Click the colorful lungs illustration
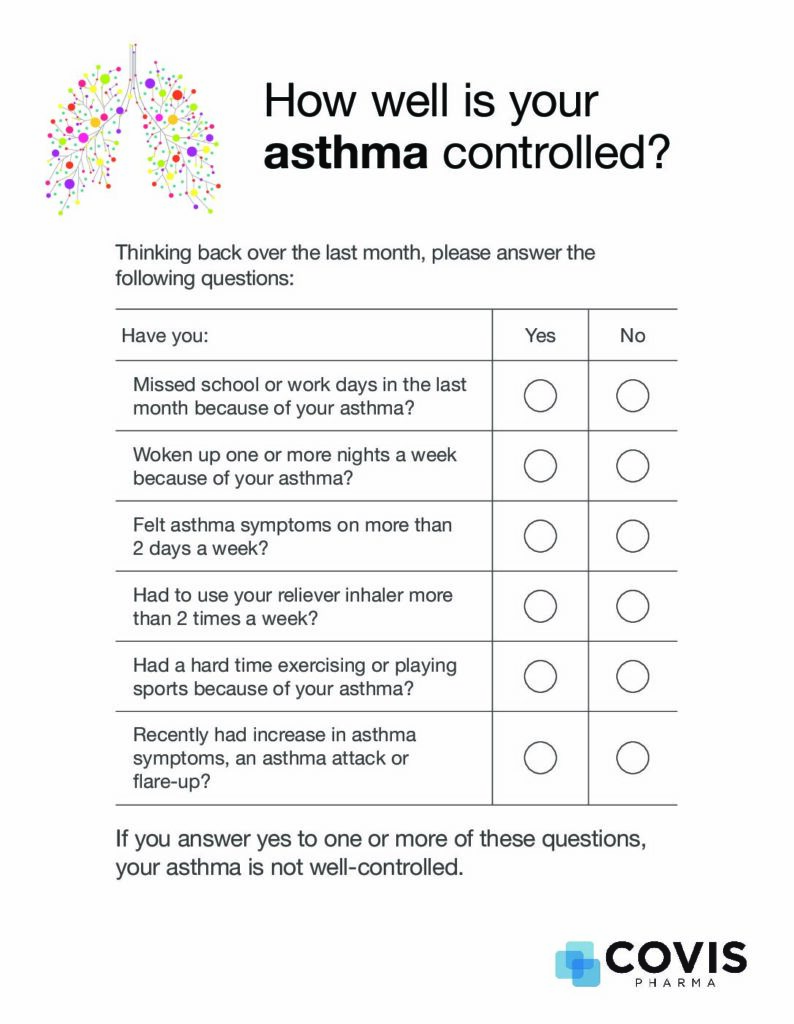The width and height of the screenshot is (794, 1024). (x=132, y=128)
